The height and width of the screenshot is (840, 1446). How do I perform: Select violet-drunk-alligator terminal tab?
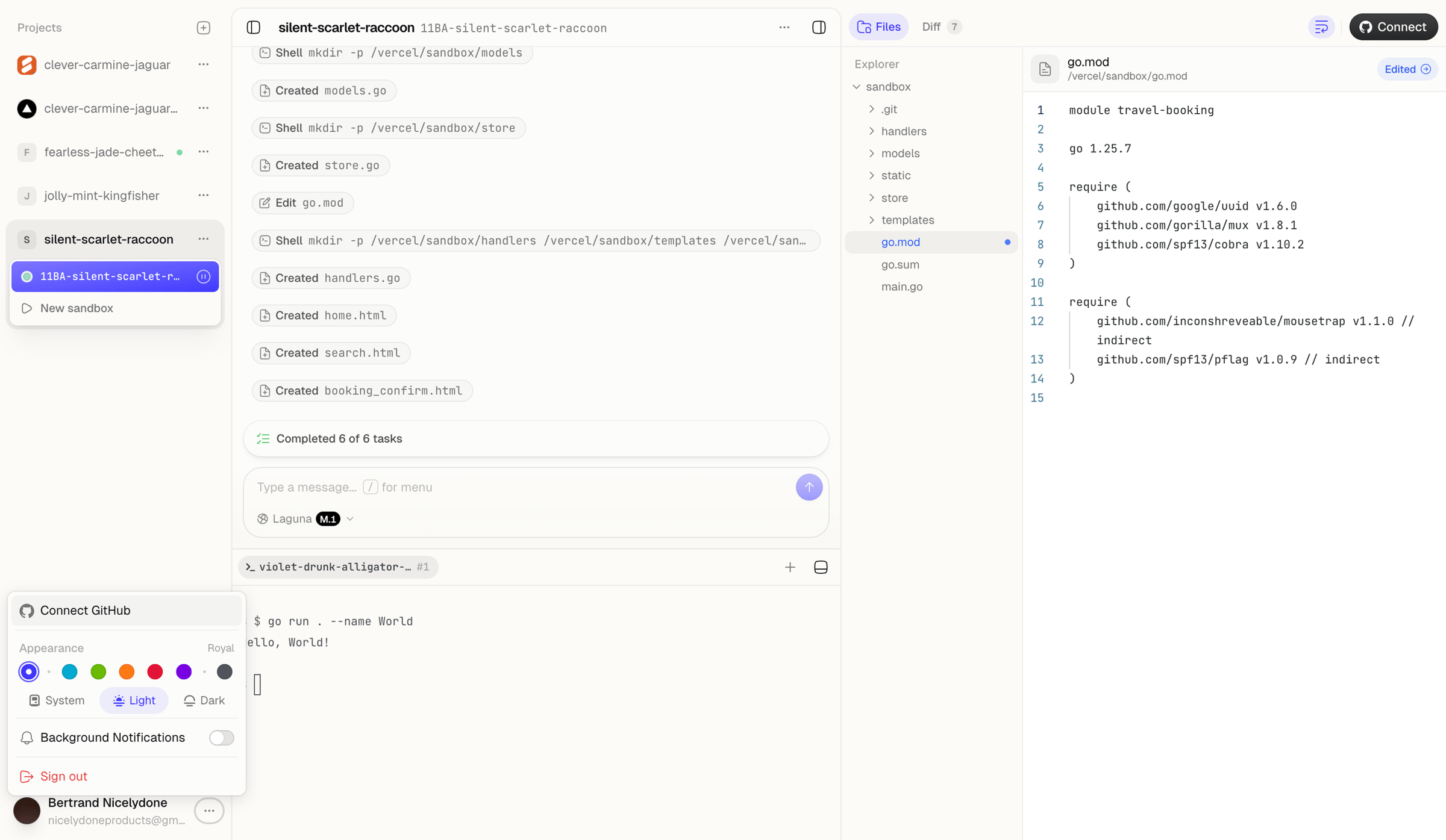click(337, 567)
